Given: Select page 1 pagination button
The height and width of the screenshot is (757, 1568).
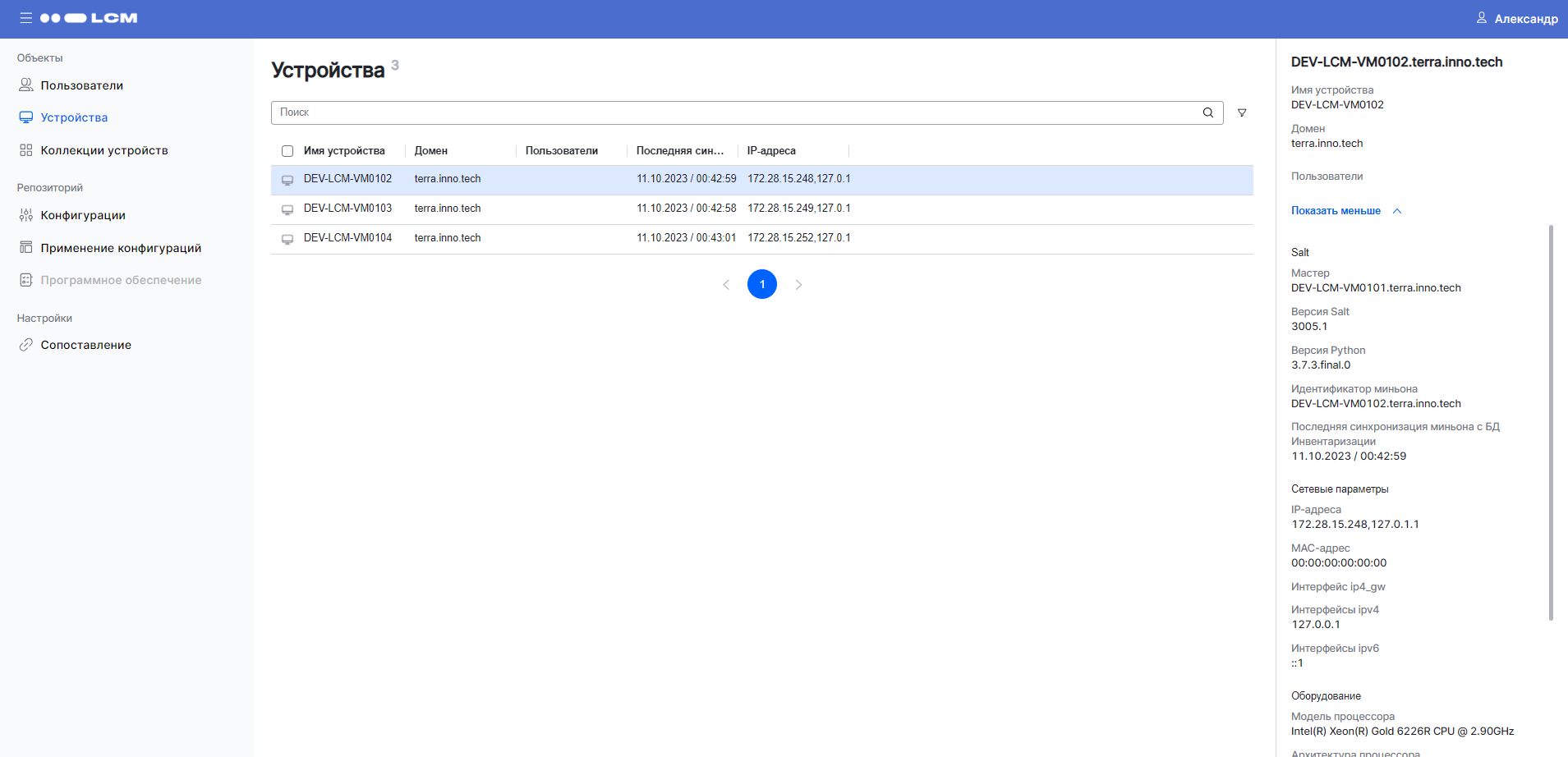Looking at the screenshot, I should 762,284.
